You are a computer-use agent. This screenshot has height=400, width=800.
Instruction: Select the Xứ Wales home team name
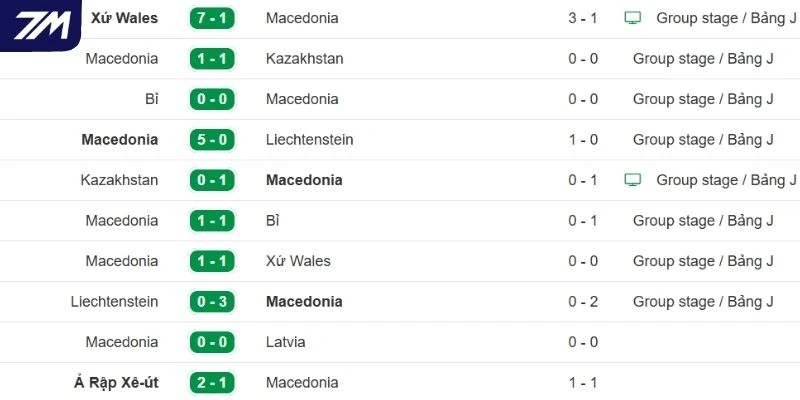pos(124,18)
